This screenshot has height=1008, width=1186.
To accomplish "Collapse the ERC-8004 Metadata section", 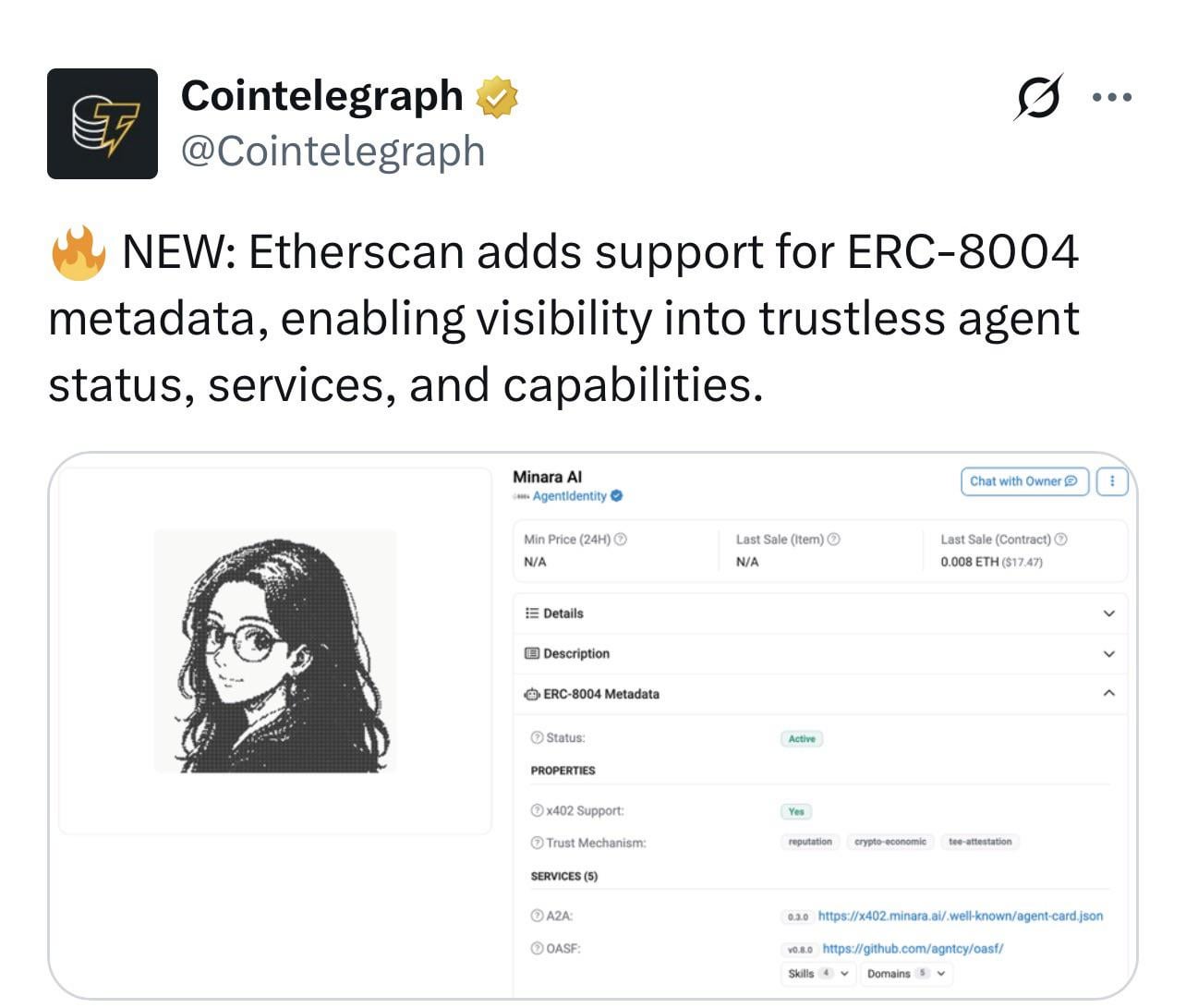I will 1108,694.
